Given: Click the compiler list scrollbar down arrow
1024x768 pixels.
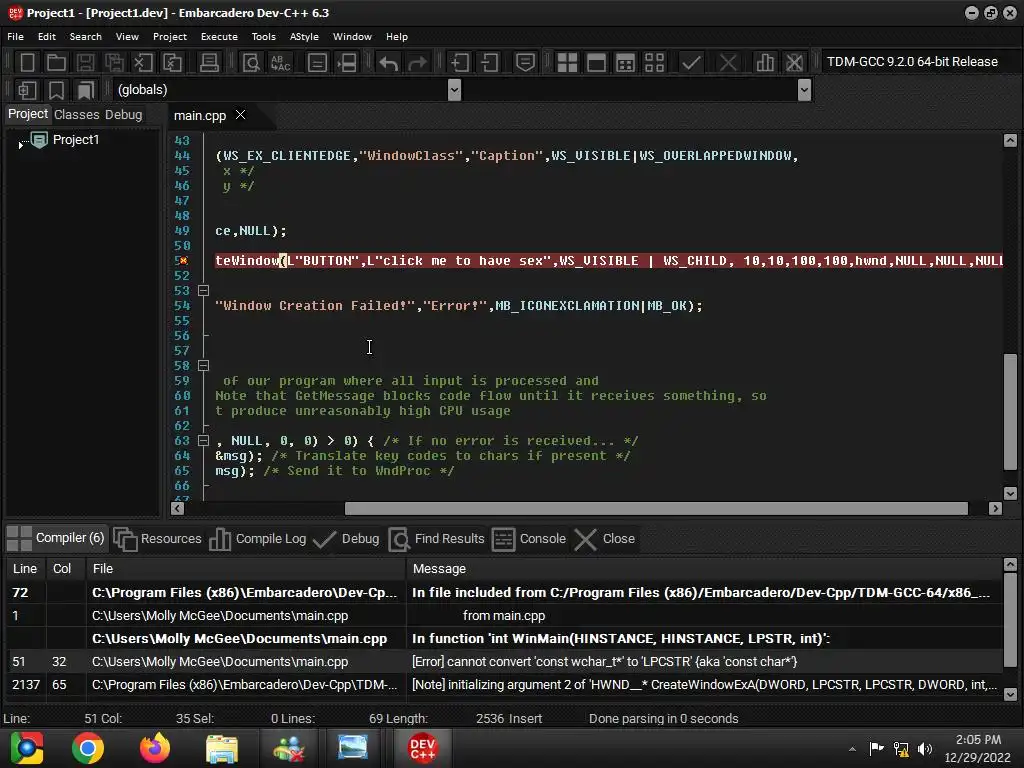Looking at the screenshot, I should point(1010,694).
